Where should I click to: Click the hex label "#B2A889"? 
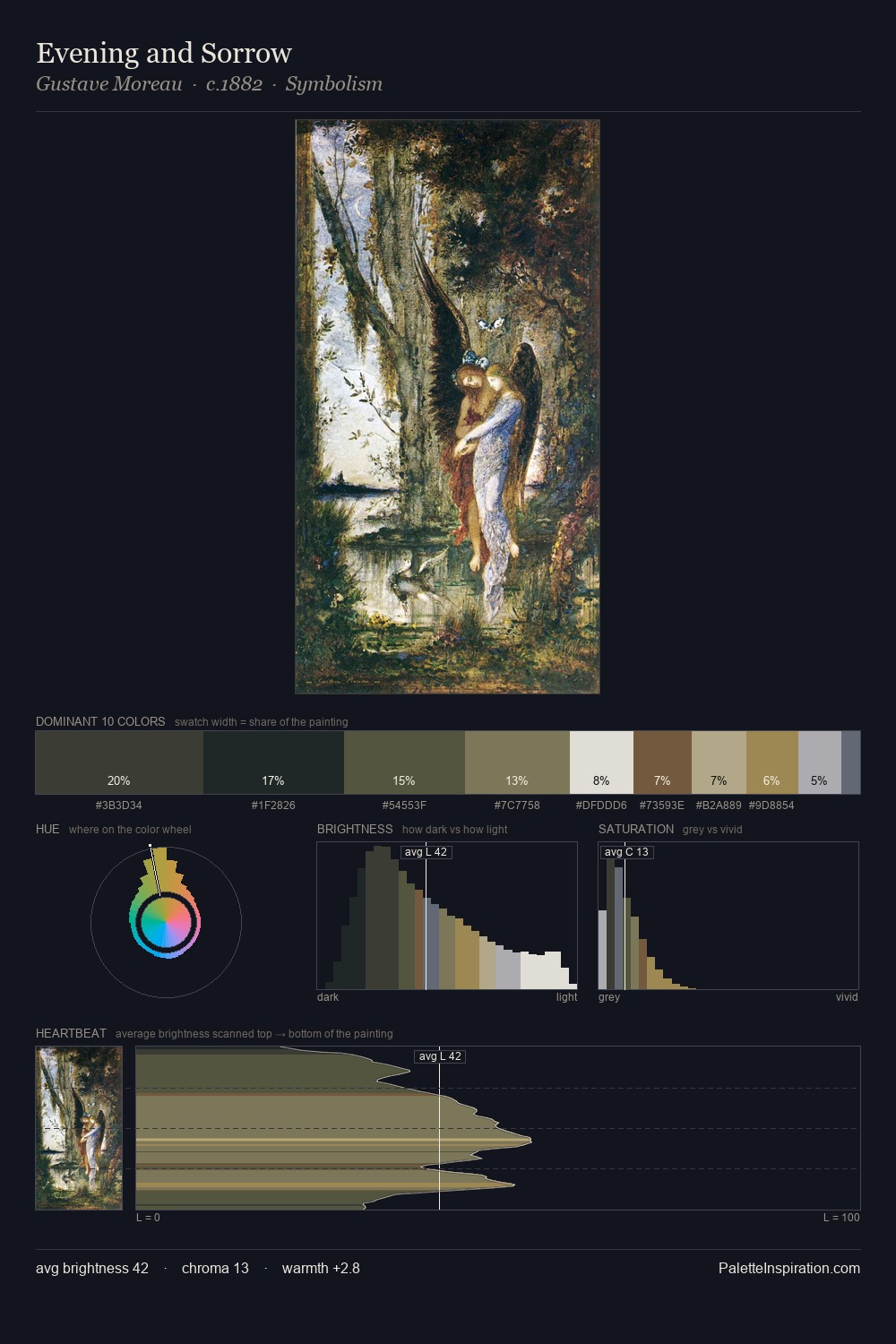(719, 806)
